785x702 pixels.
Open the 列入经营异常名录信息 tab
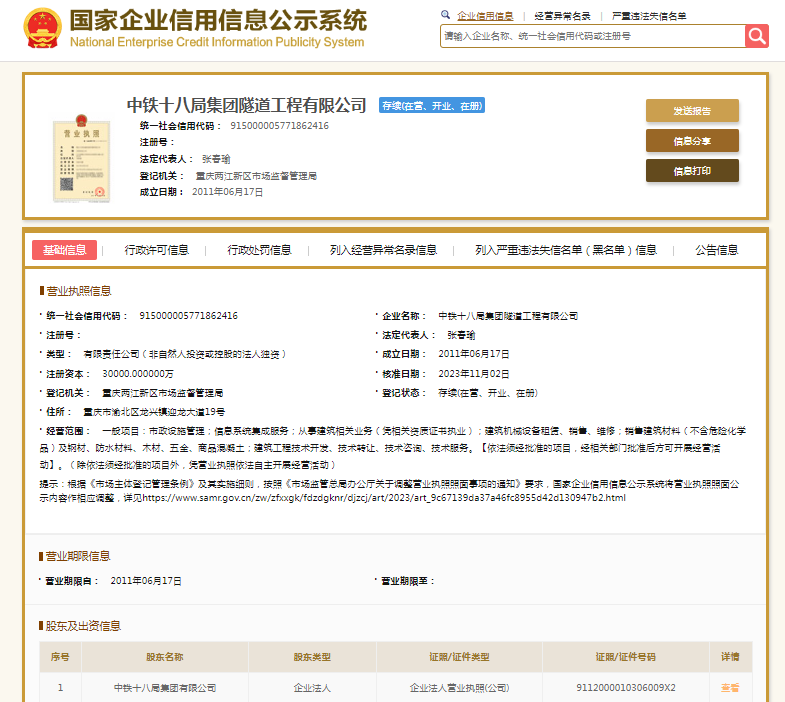pyautogui.click(x=383, y=250)
